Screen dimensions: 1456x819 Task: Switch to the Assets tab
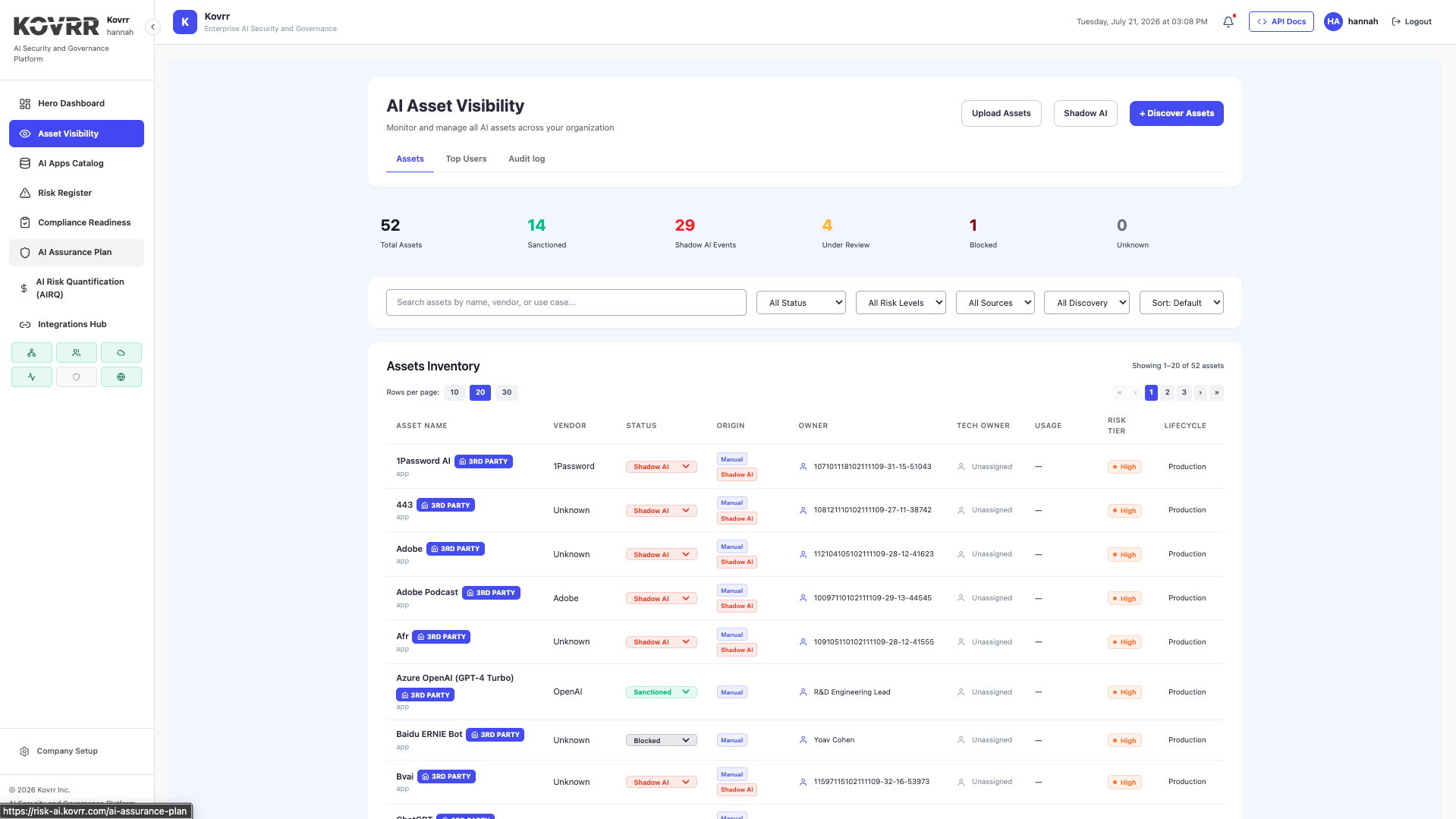pyautogui.click(x=410, y=159)
